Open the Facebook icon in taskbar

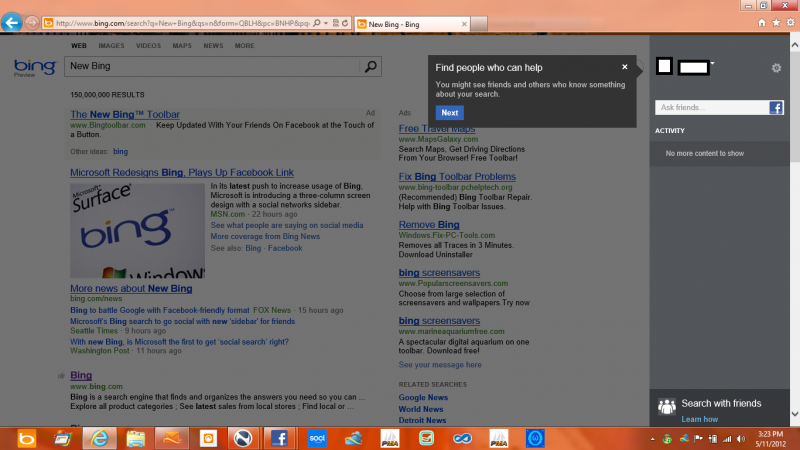279,438
